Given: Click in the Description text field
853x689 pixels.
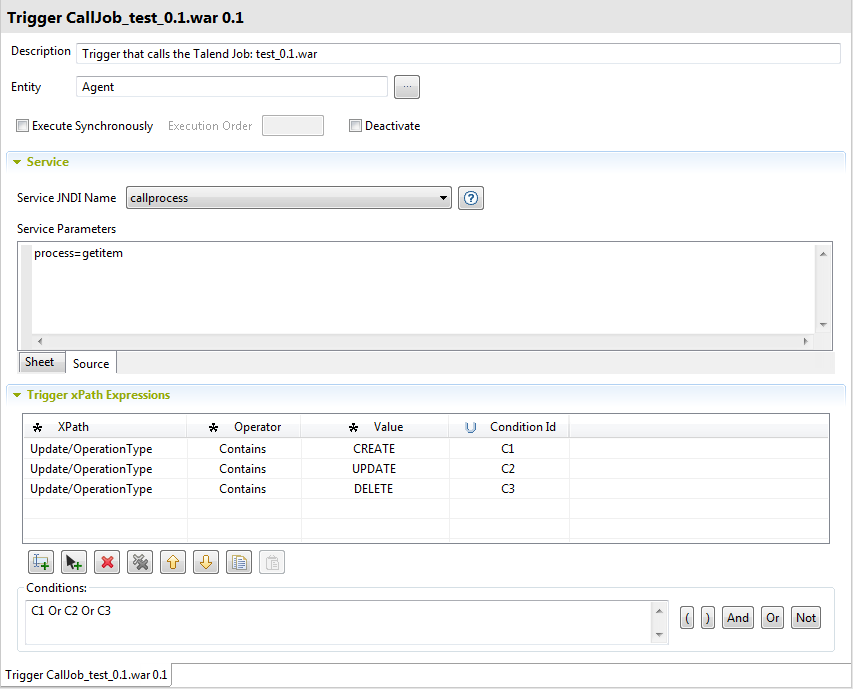Looking at the screenshot, I should click(458, 54).
